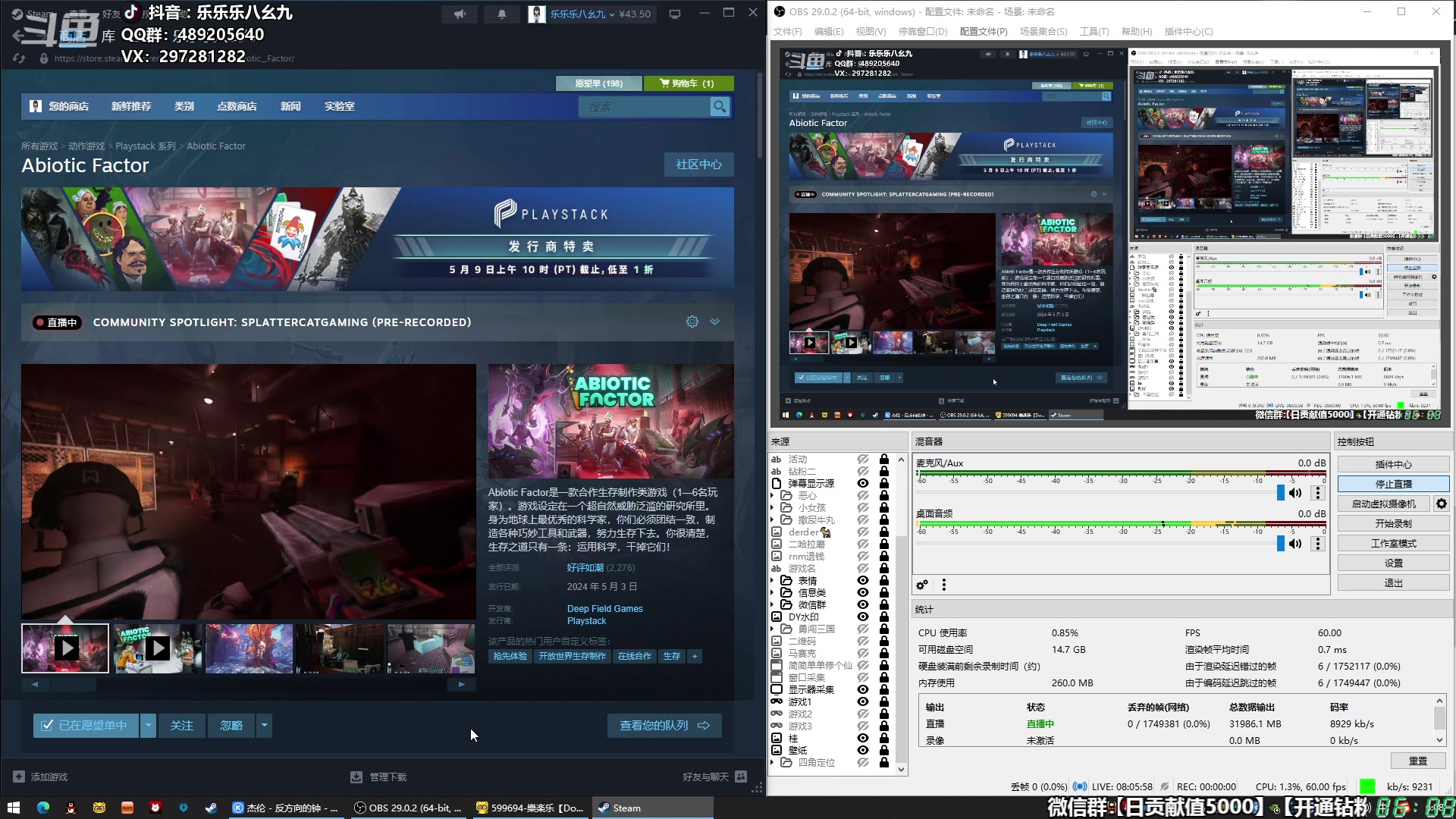Show the 游戏2 source
Image resolution: width=1456 pixels, height=819 pixels.
click(x=863, y=714)
